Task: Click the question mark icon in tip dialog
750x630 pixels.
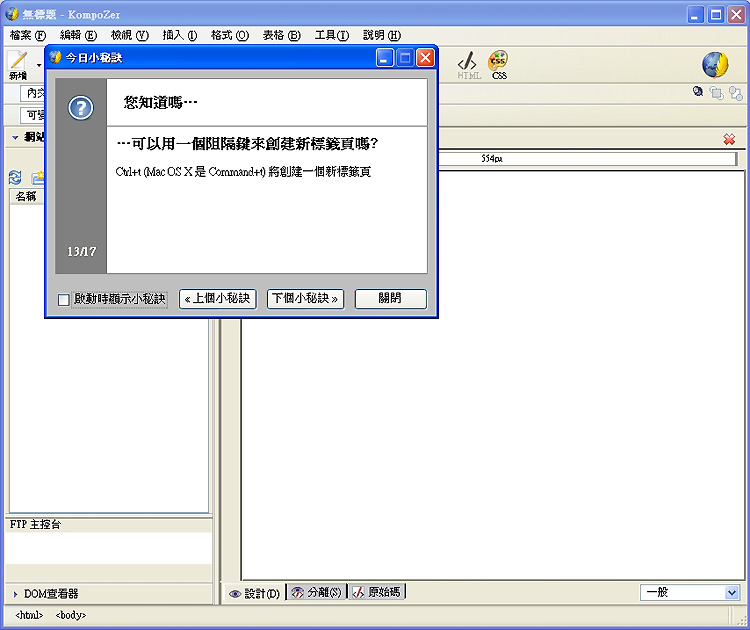Action: (81, 108)
